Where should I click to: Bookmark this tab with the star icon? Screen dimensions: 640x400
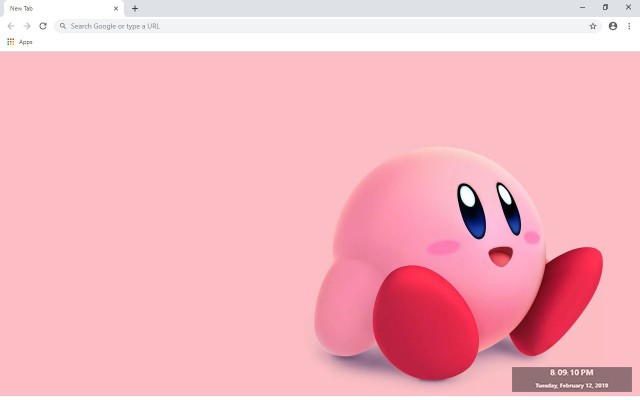(593, 26)
